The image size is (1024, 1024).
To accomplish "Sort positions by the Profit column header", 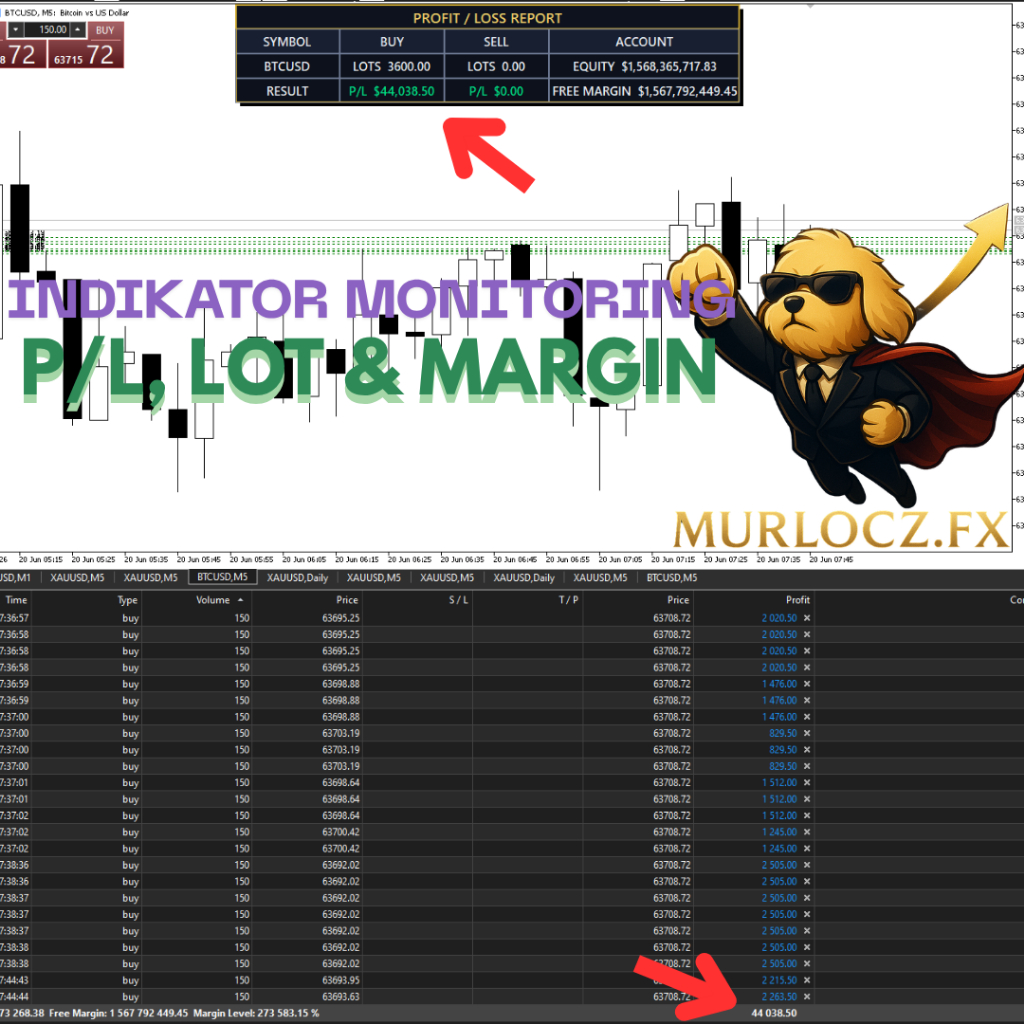I will [x=797, y=600].
